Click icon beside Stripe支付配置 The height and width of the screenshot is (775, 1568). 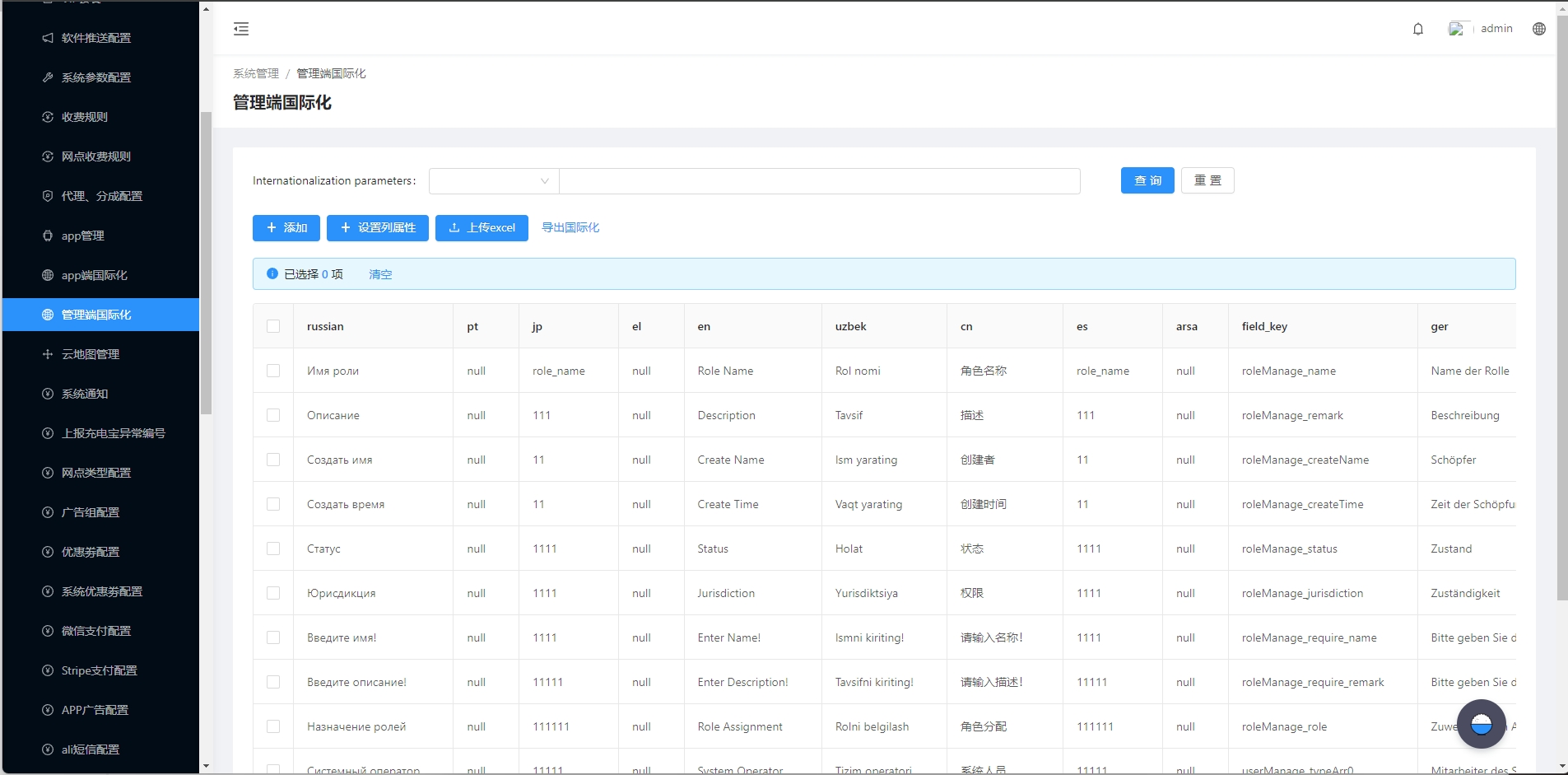(x=48, y=670)
